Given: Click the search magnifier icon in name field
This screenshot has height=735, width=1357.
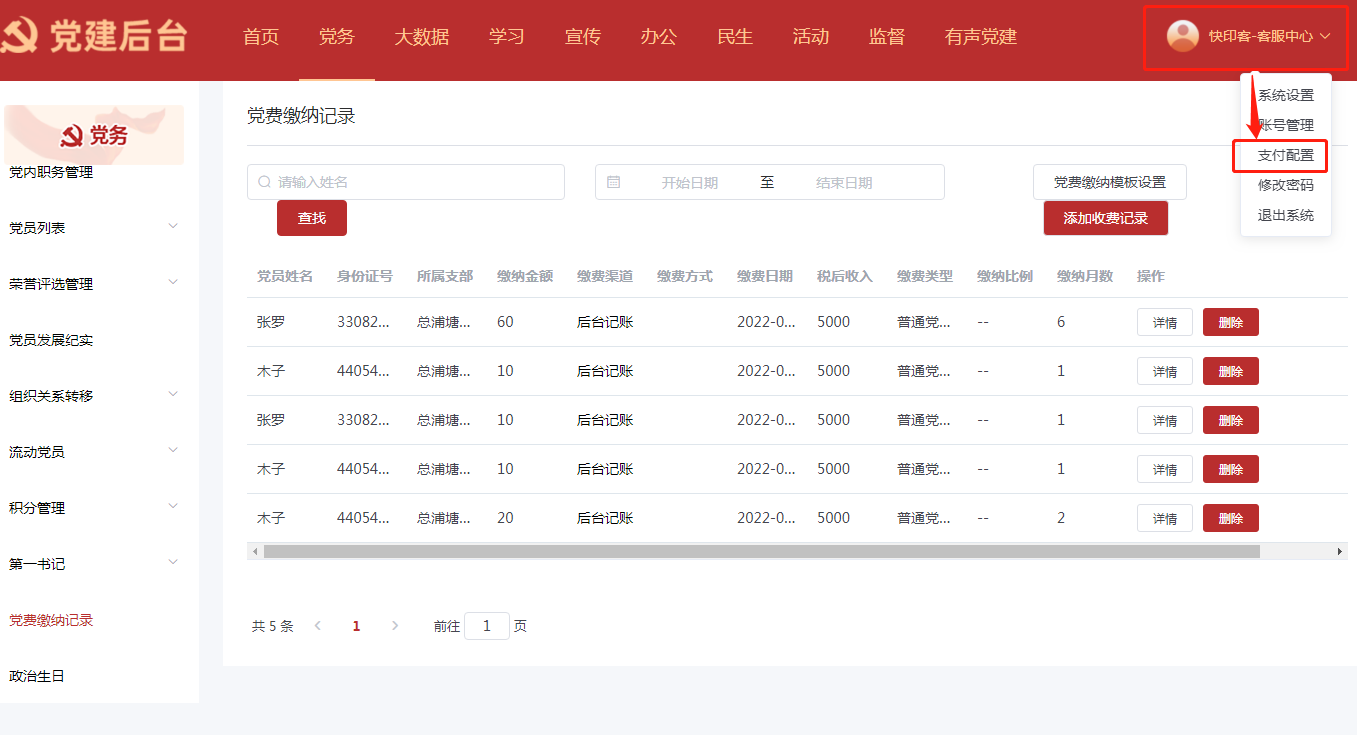Looking at the screenshot, I should 264,182.
